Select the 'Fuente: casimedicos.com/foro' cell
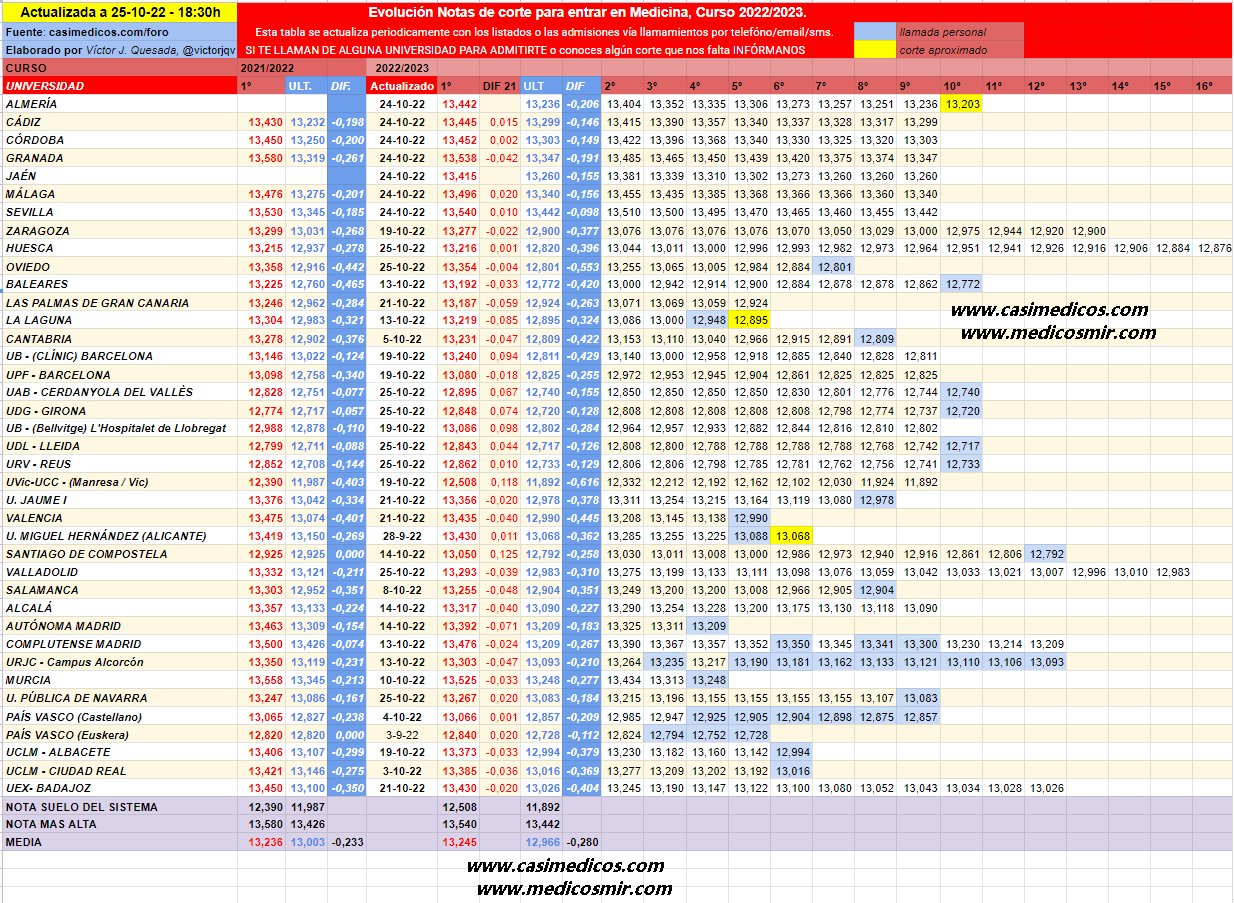The height and width of the screenshot is (903, 1234). (x=119, y=32)
